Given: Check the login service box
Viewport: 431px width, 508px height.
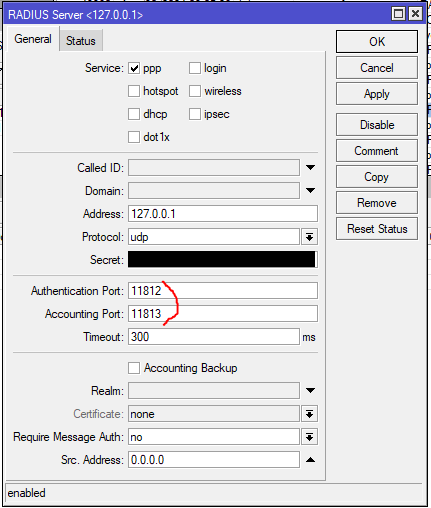Looking at the screenshot, I should point(195,68).
